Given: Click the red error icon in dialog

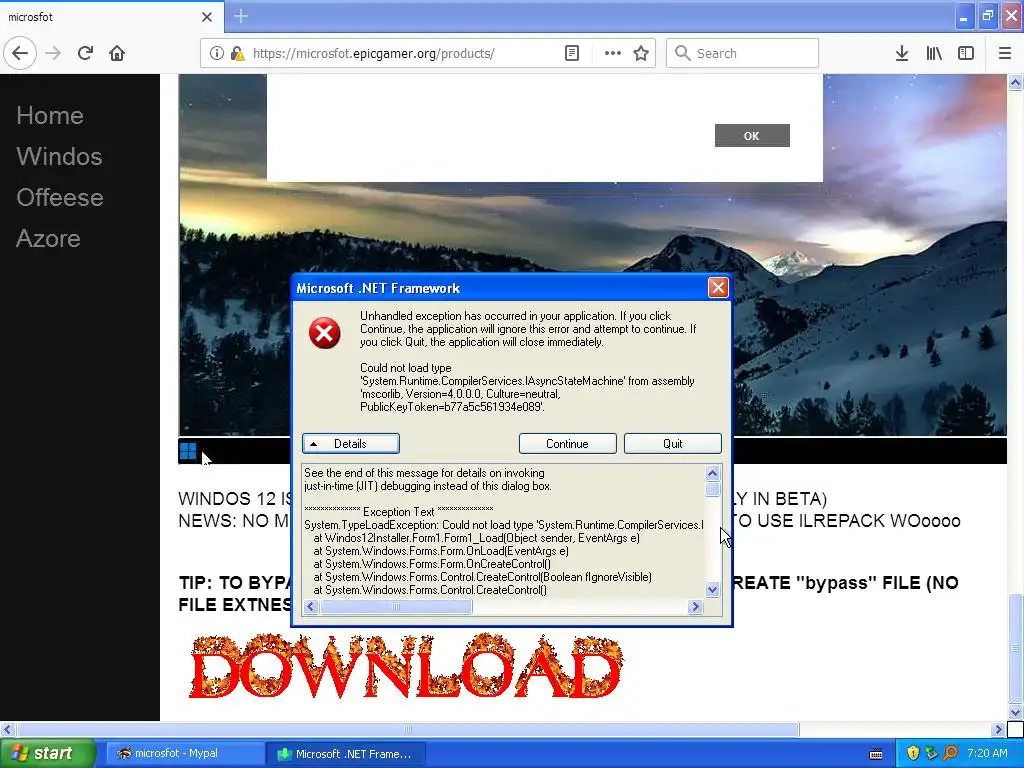Looking at the screenshot, I should tap(325, 333).
